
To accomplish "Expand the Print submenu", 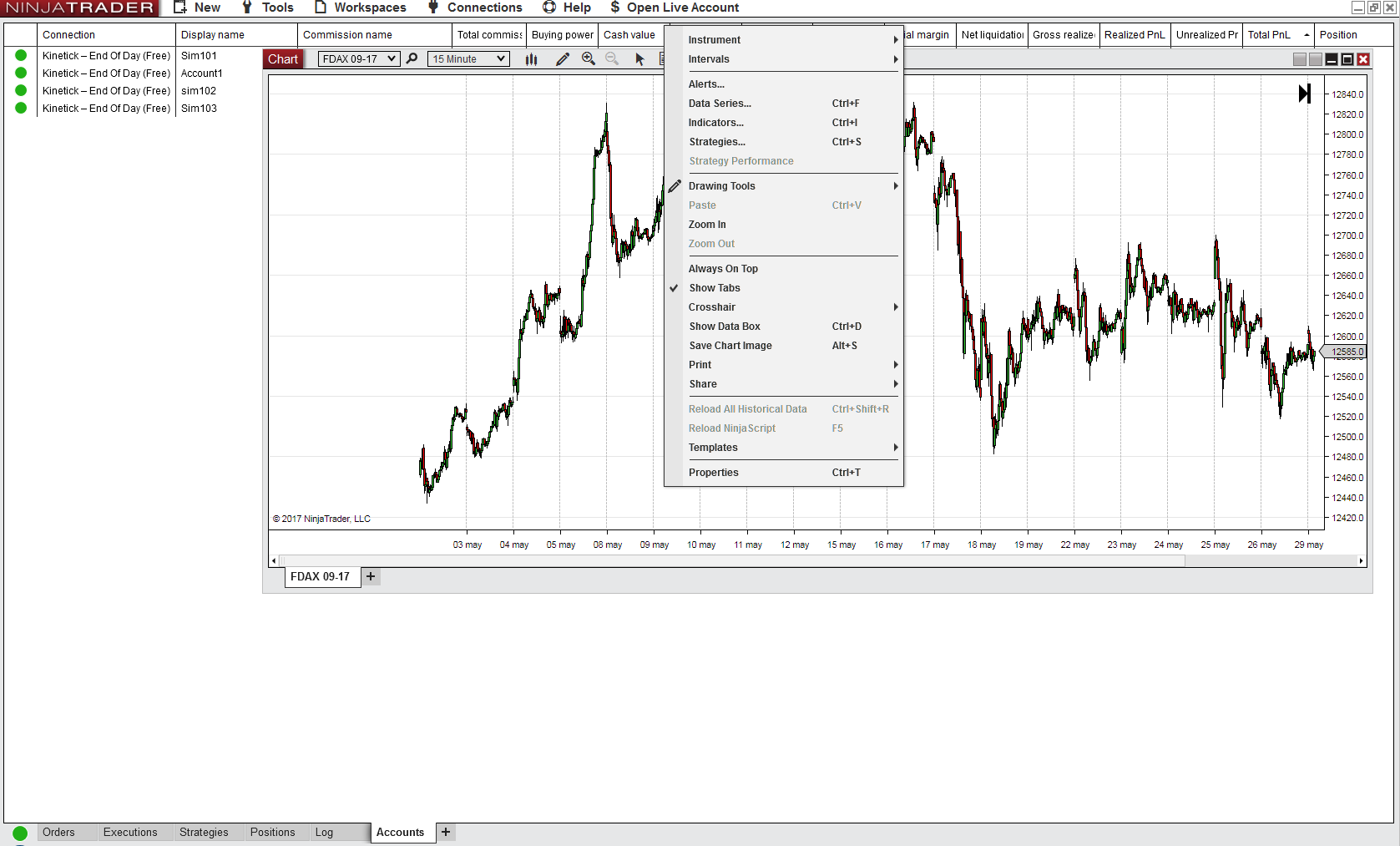I will tap(784, 365).
